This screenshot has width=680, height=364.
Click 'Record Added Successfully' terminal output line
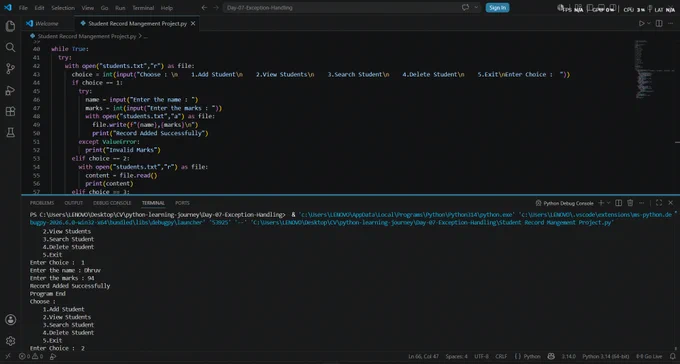click(70, 286)
